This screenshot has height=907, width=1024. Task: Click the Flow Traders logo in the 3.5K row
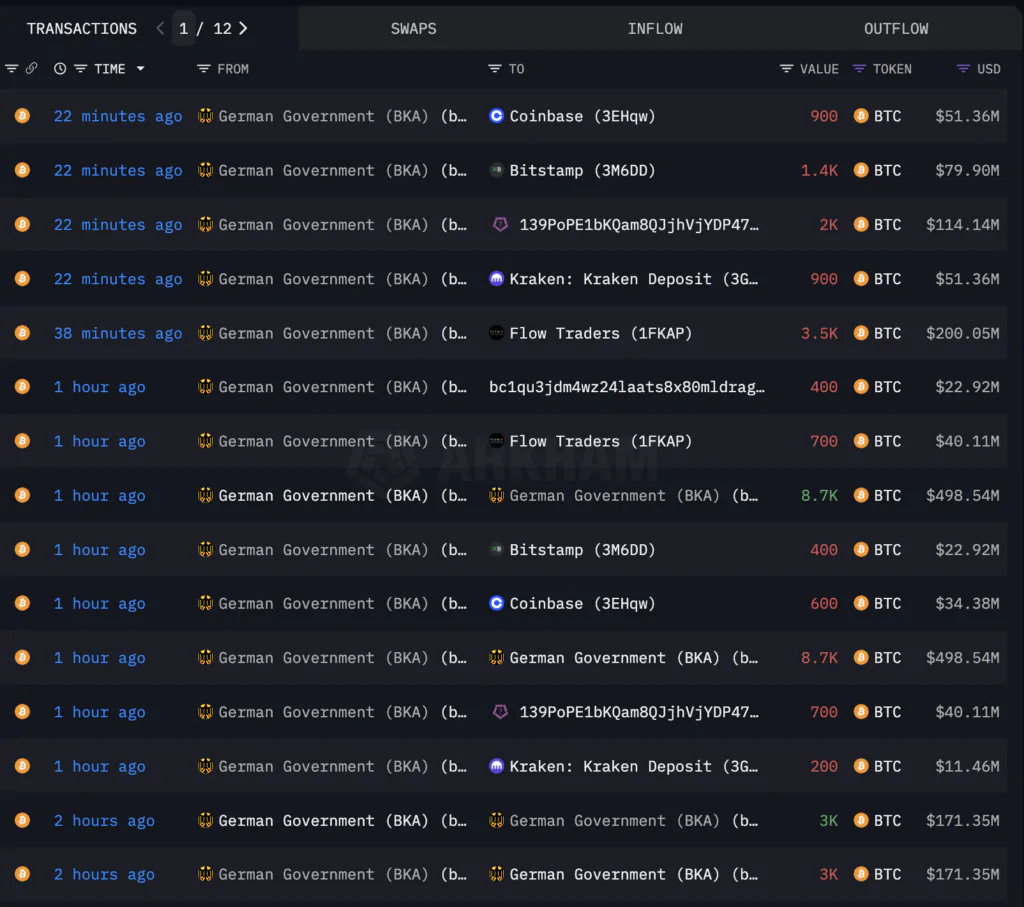coord(496,333)
